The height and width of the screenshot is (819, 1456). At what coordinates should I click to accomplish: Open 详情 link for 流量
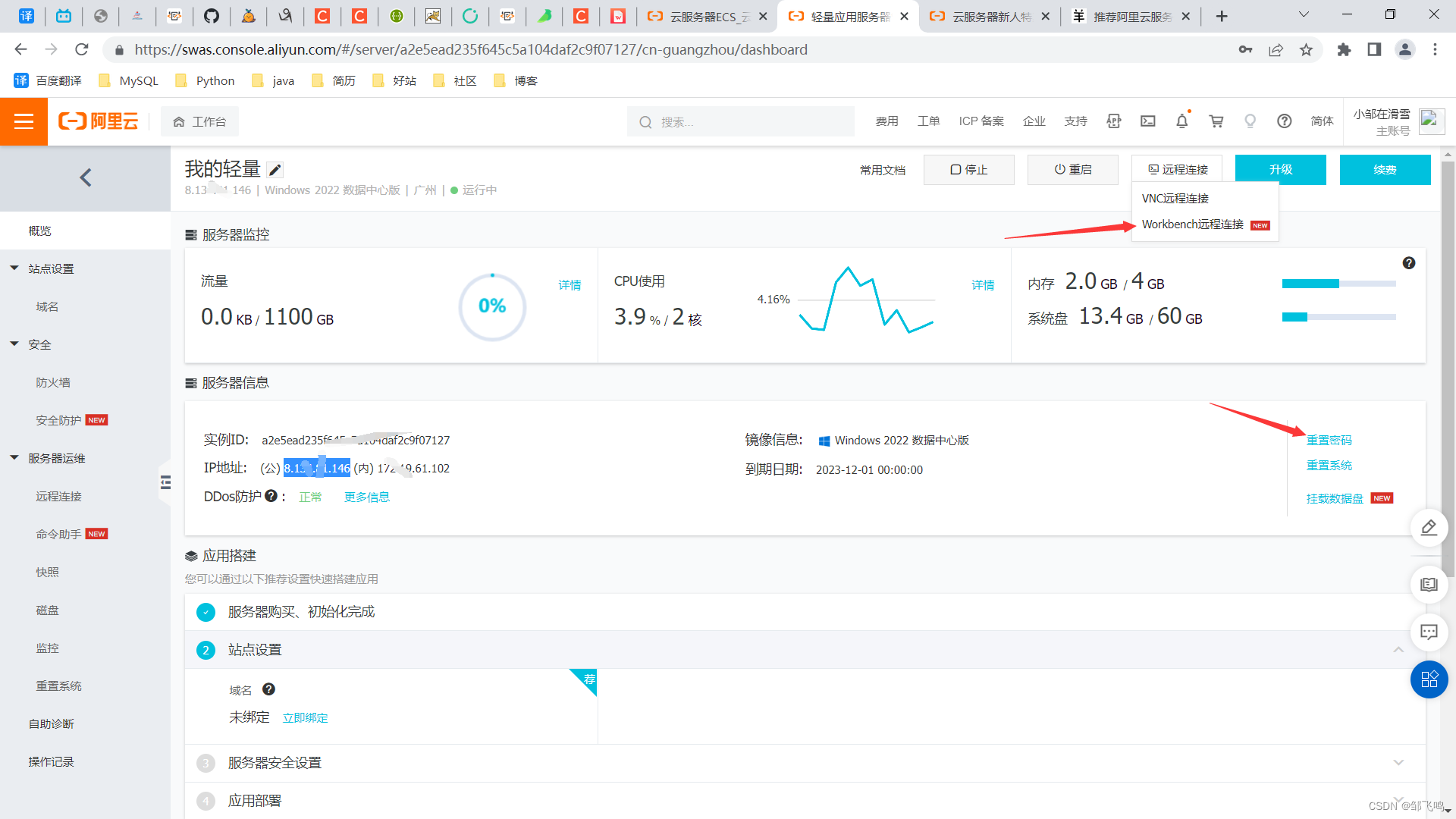point(570,285)
